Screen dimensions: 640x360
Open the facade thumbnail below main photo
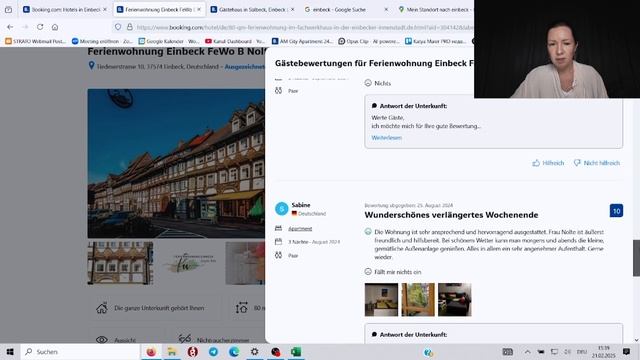tap(120, 263)
